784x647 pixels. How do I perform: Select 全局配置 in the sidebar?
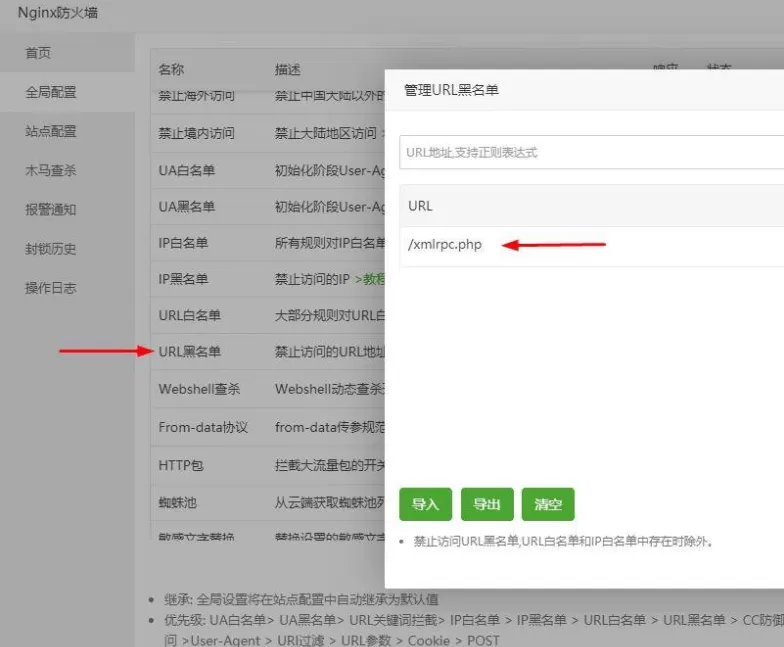tap(51, 92)
